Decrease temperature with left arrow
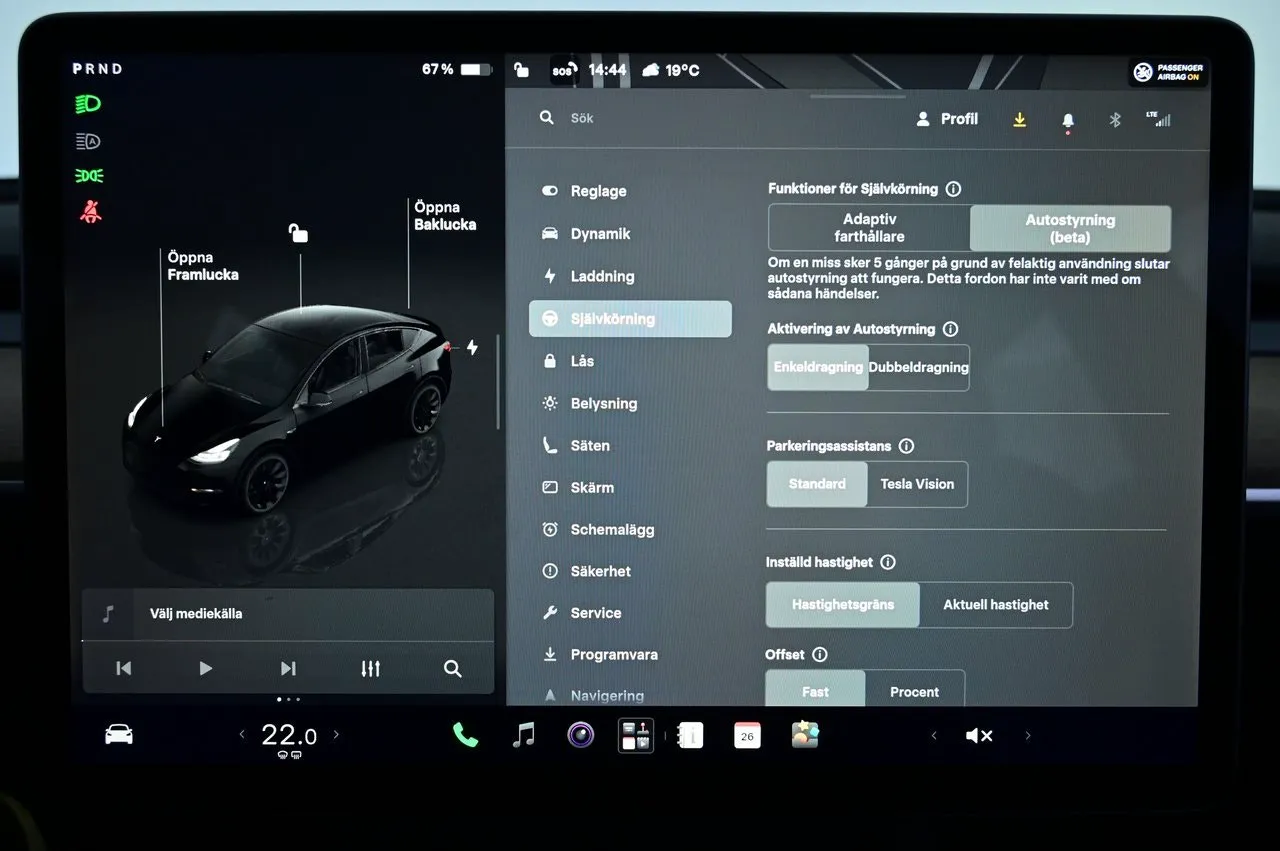The image size is (1280, 851). click(x=241, y=735)
